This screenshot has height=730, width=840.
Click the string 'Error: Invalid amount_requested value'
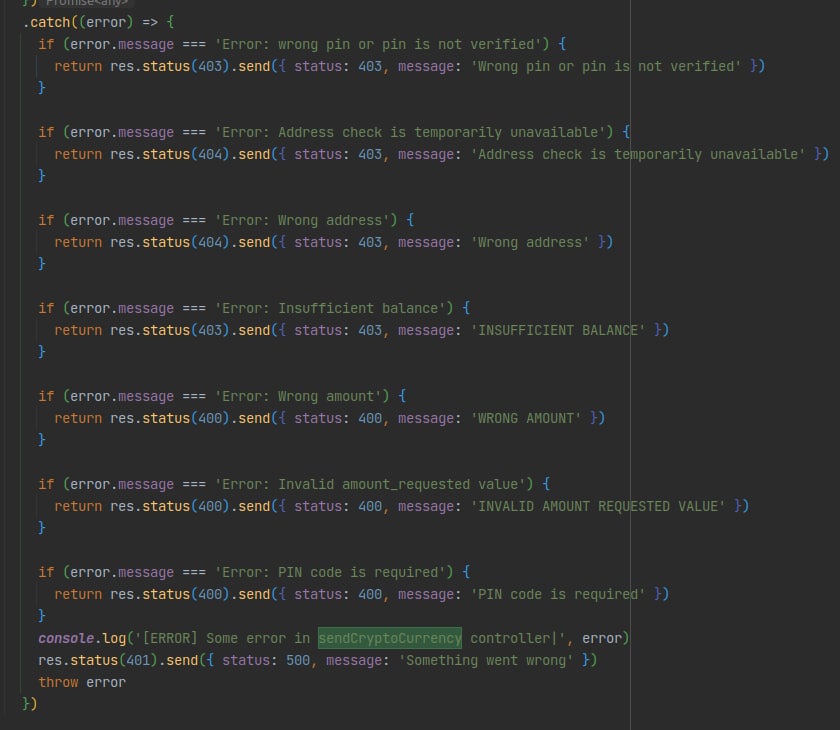pyautogui.click(x=370, y=484)
